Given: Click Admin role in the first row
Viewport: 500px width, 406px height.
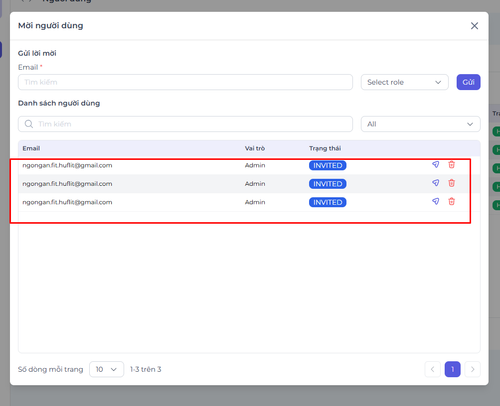Looking at the screenshot, I should (x=255, y=165).
